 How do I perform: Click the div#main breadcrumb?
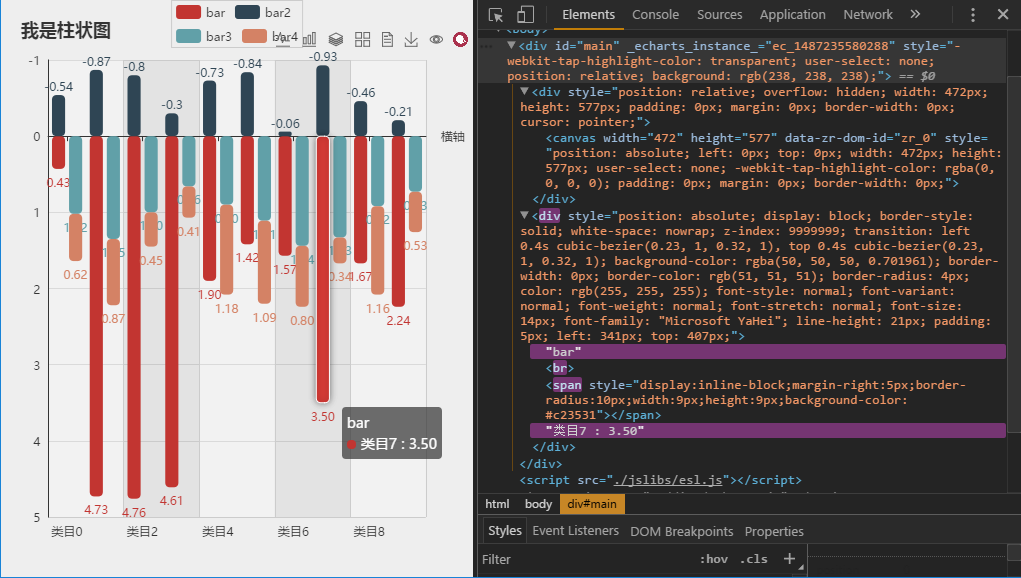(x=592, y=504)
